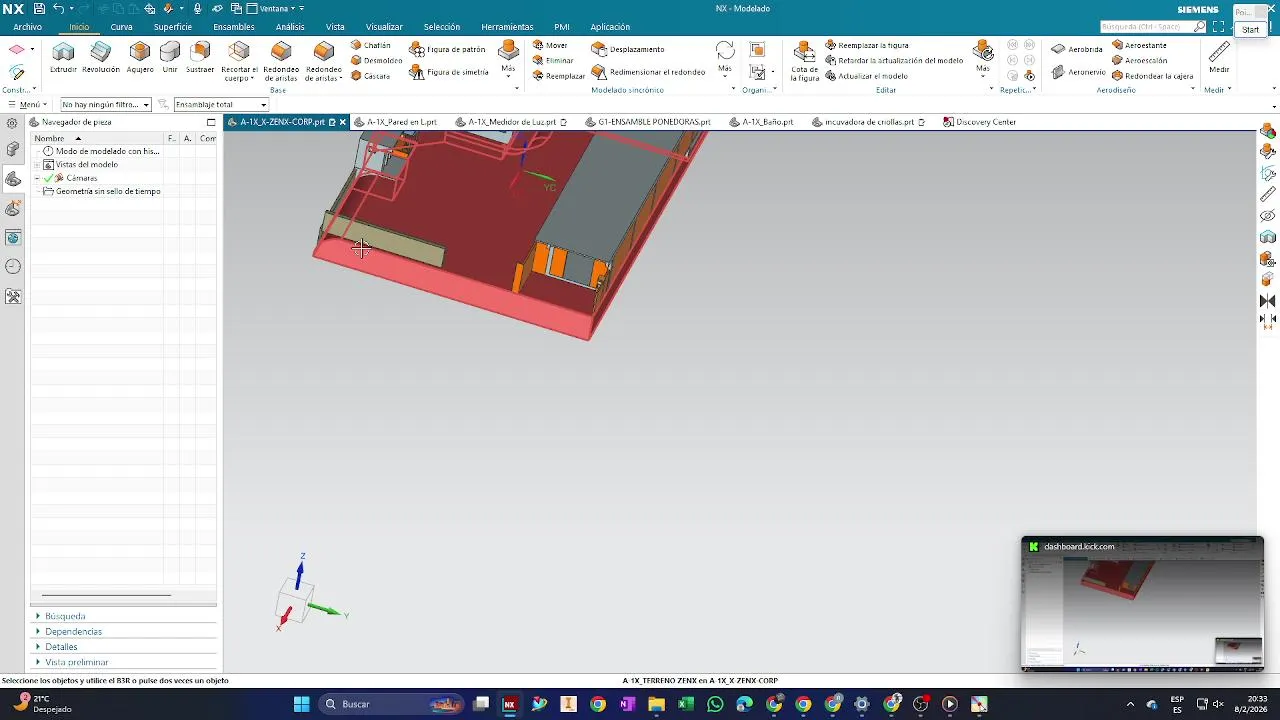Image resolution: width=1280 pixels, height=720 pixels.
Task: Click the Agujero hole tool
Action: (x=140, y=58)
